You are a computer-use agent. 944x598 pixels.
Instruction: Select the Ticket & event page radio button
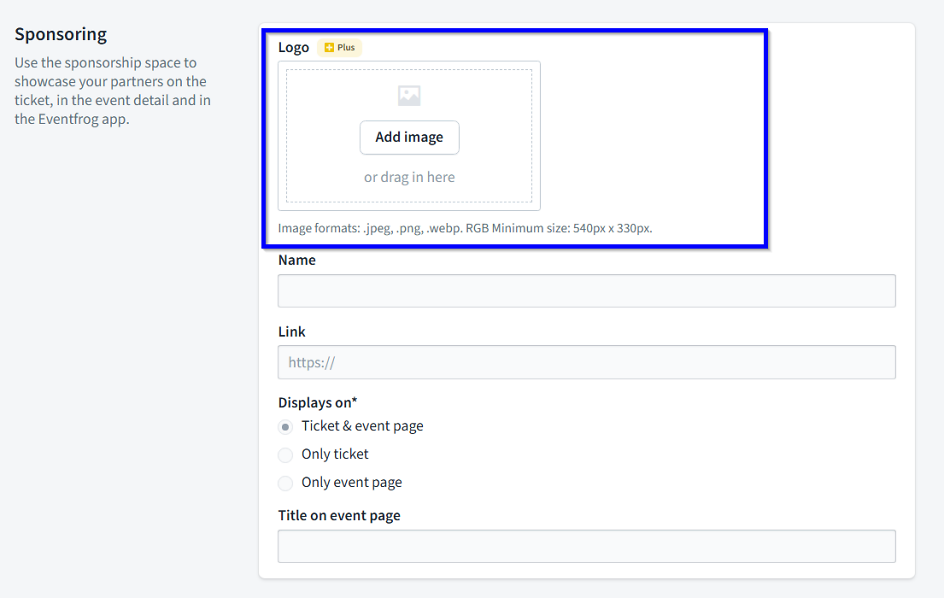click(x=286, y=427)
